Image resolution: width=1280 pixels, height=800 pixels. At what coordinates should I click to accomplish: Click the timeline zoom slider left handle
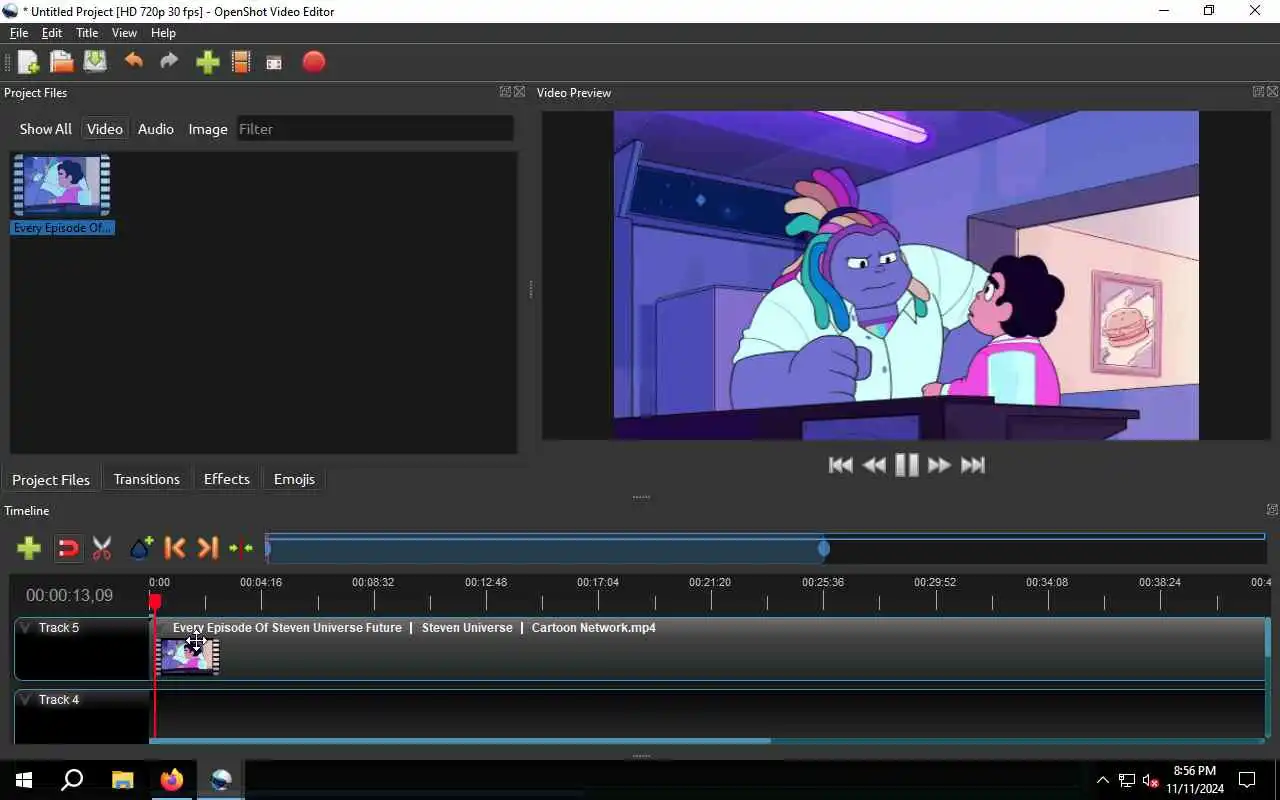(268, 548)
